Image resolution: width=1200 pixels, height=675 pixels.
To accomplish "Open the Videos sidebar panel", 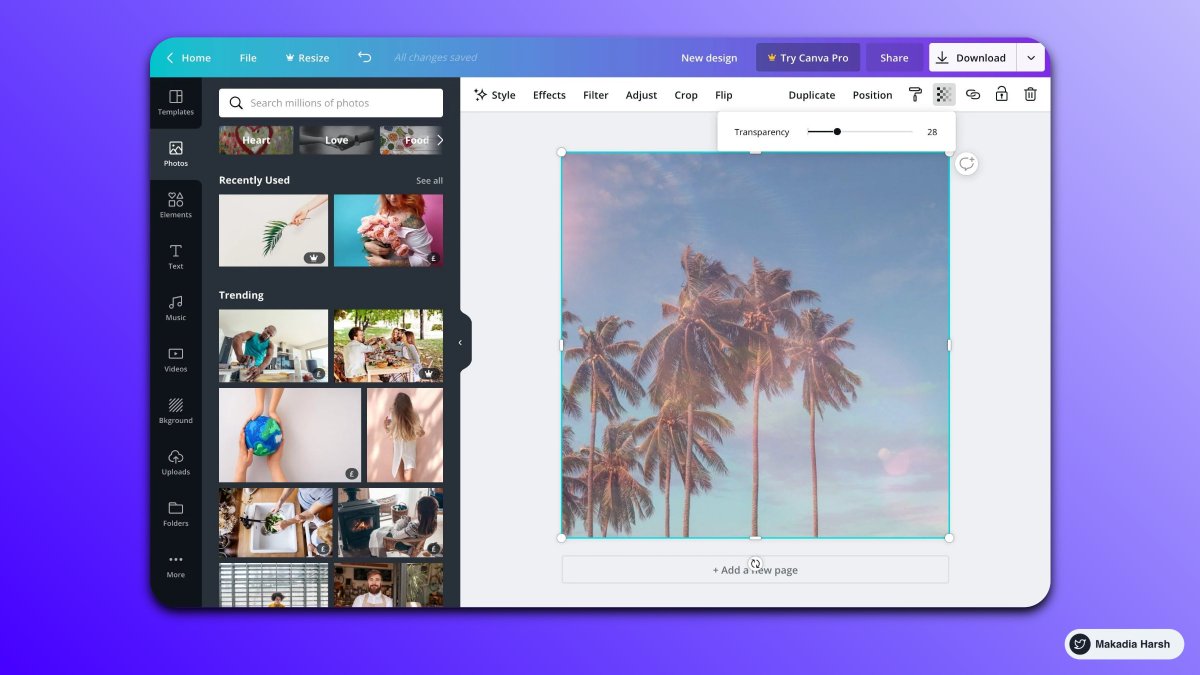I will coord(176,359).
